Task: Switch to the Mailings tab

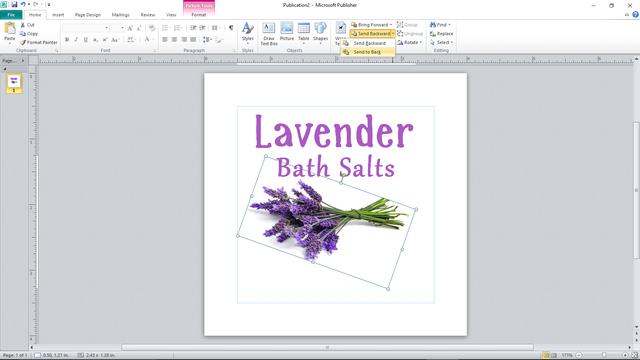Action: (x=121, y=15)
